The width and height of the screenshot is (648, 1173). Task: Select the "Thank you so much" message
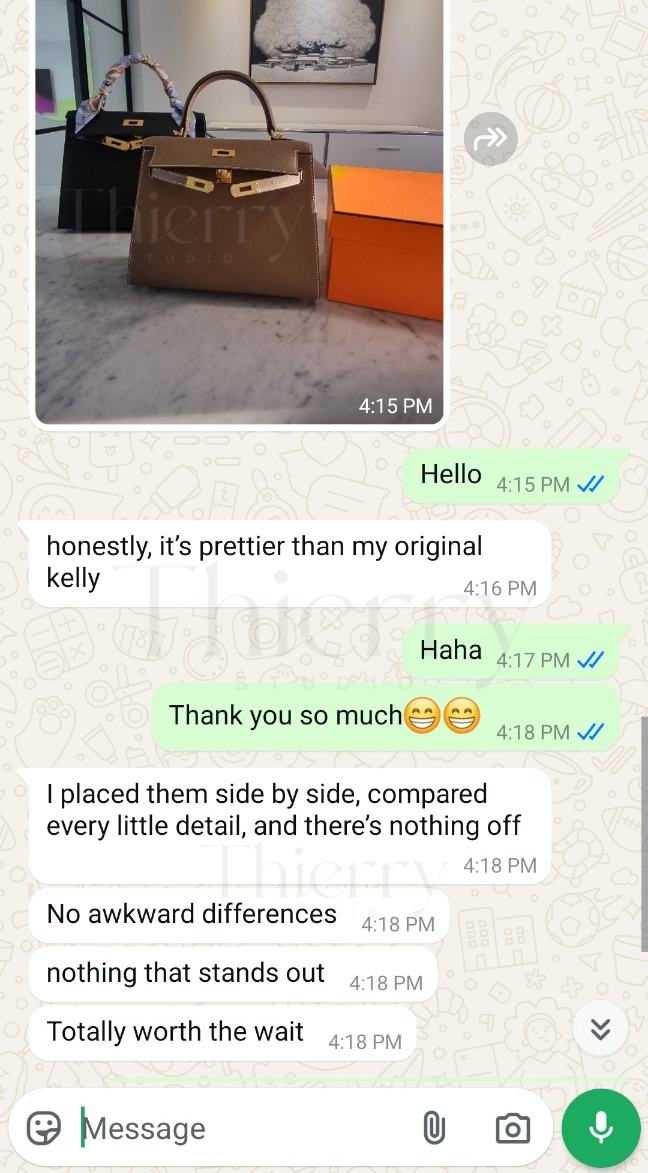pos(386,717)
